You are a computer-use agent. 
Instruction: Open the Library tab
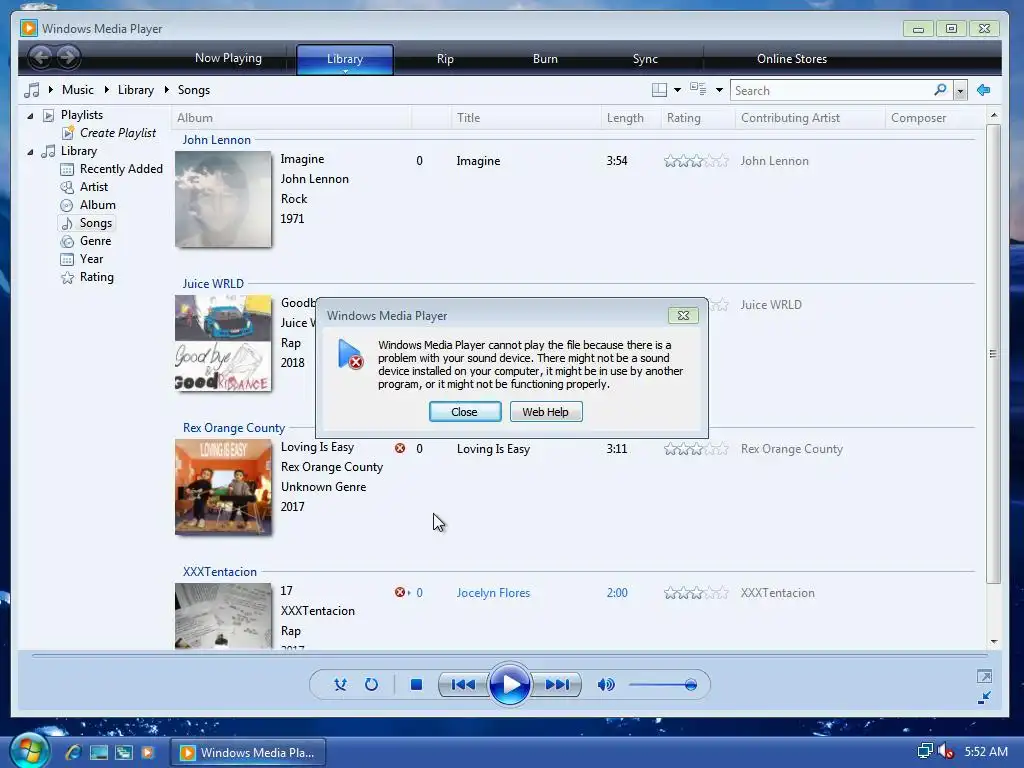(x=345, y=59)
